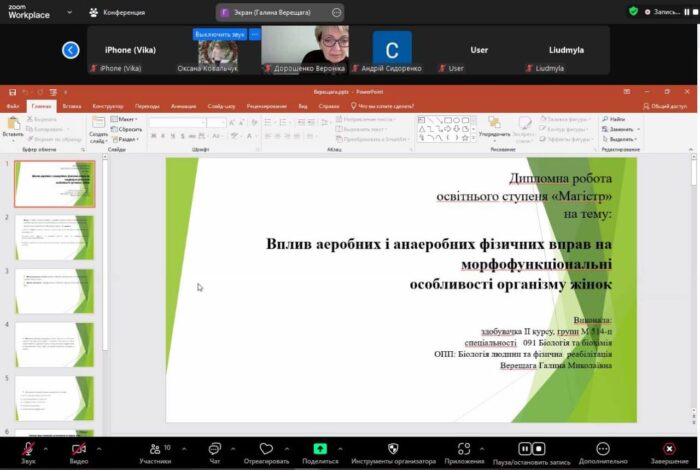Select slide 2 thumbnail in slide panel
The width and height of the screenshot is (700, 470).
57,237
